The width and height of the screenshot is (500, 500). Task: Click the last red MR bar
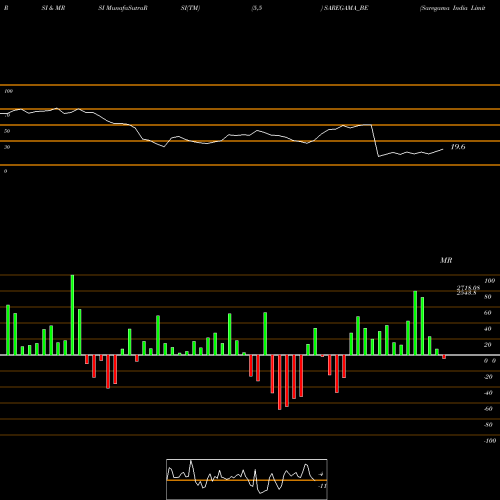point(444,357)
